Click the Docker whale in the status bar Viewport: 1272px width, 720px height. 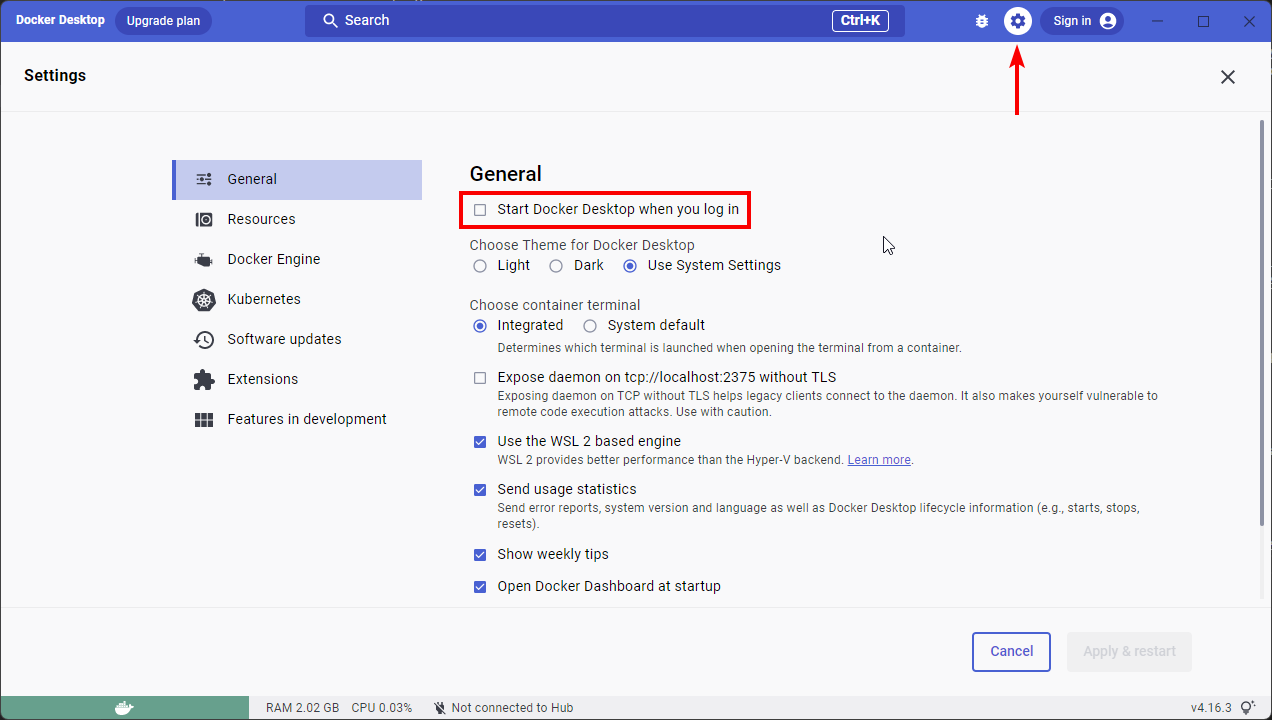122,707
